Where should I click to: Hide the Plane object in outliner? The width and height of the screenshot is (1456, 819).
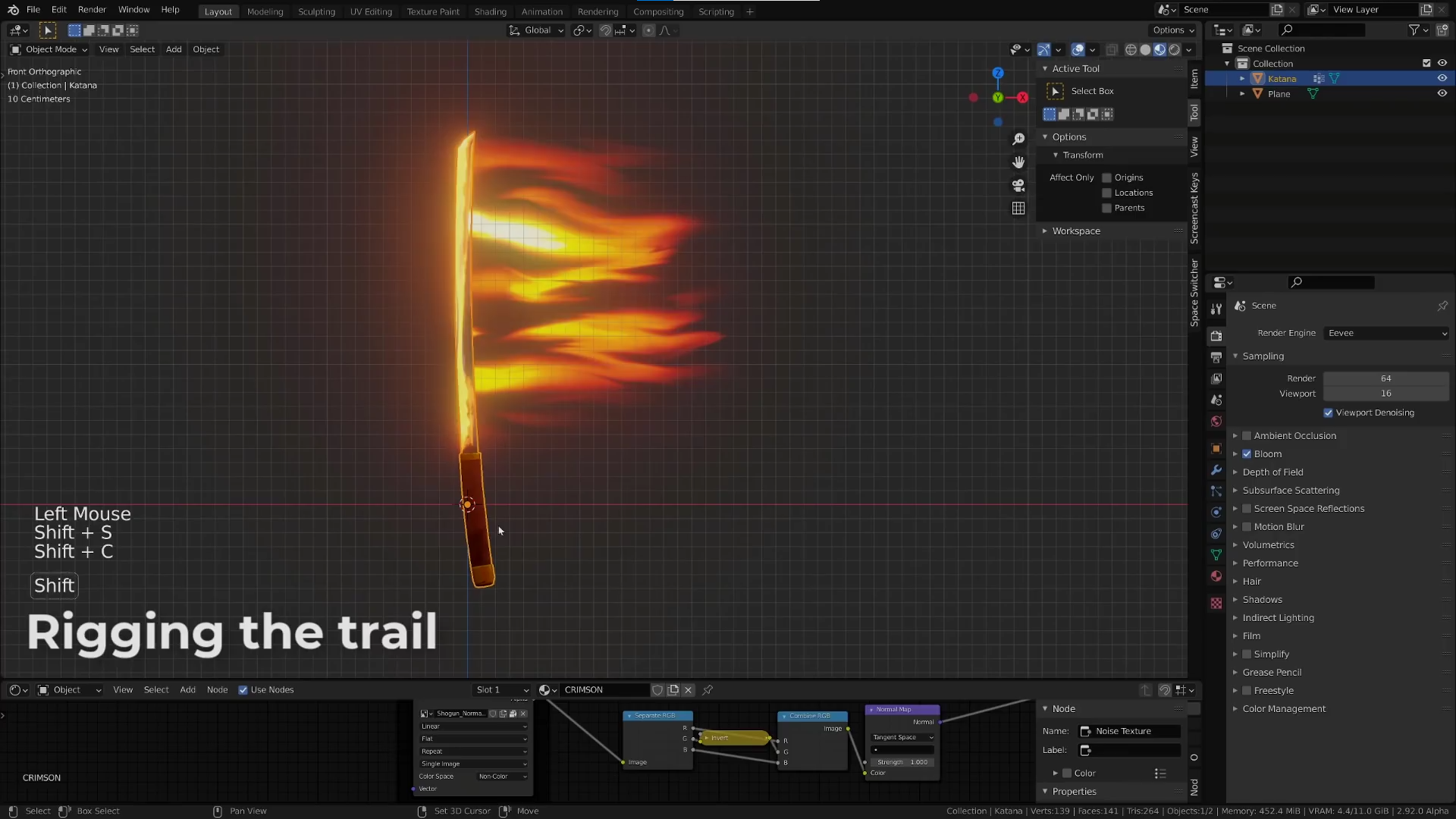[1442, 94]
